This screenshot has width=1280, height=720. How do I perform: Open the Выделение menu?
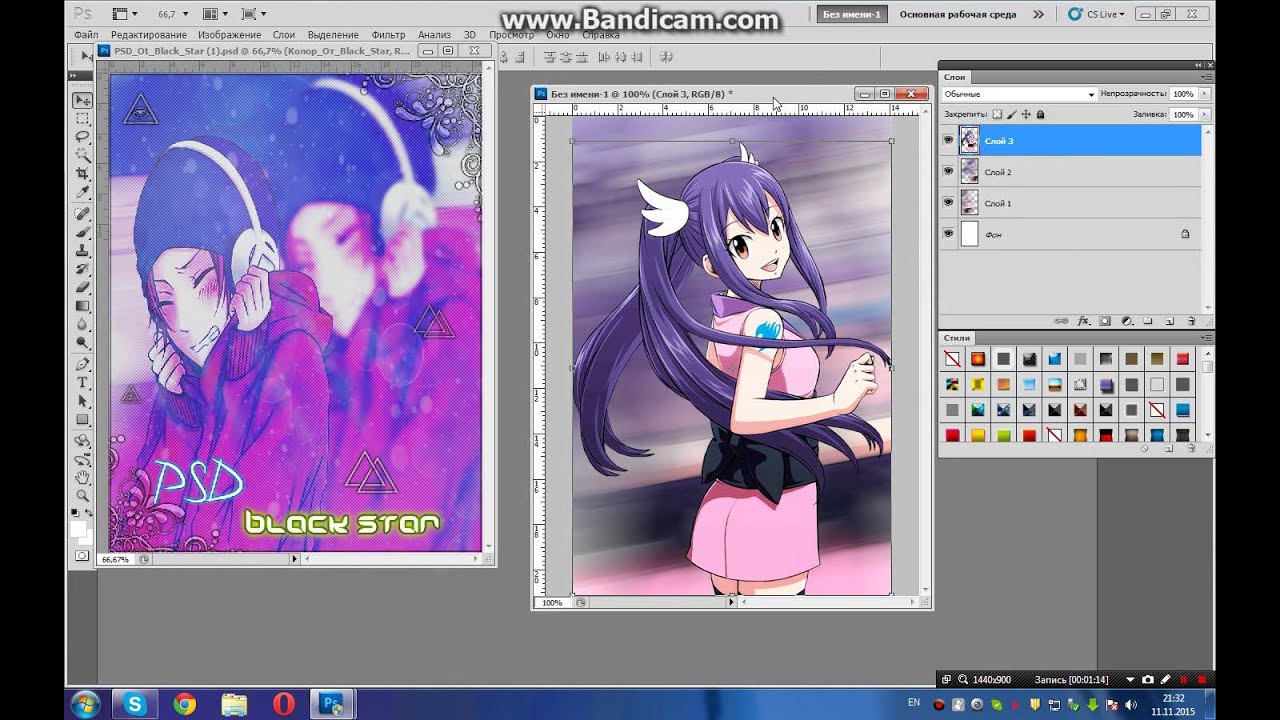click(333, 35)
